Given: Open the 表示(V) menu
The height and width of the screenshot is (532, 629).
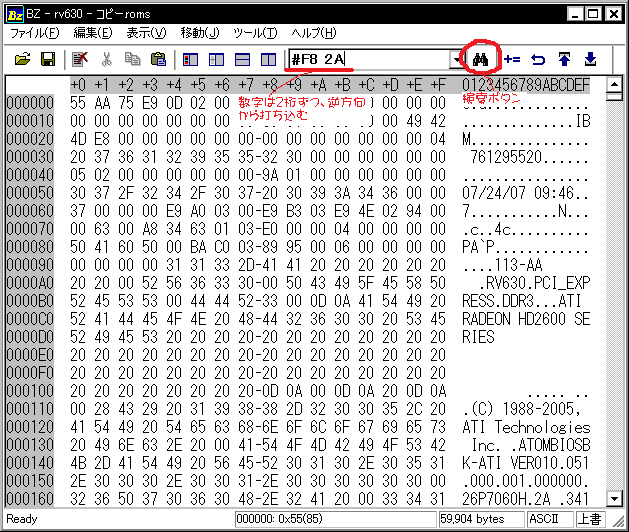Looking at the screenshot, I should pos(146,33).
